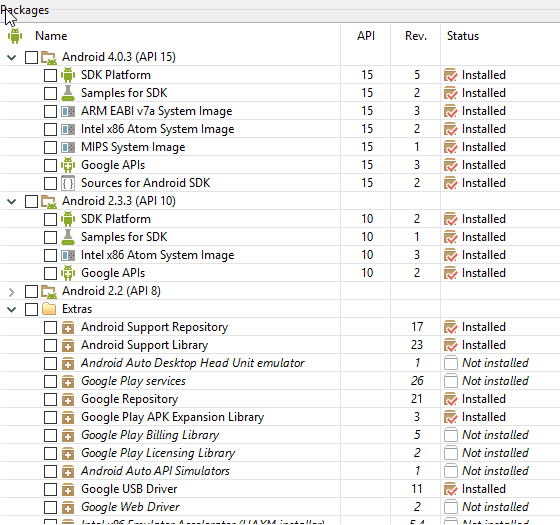Click the Google APIs icon in the API 15 group

(68, 165)
